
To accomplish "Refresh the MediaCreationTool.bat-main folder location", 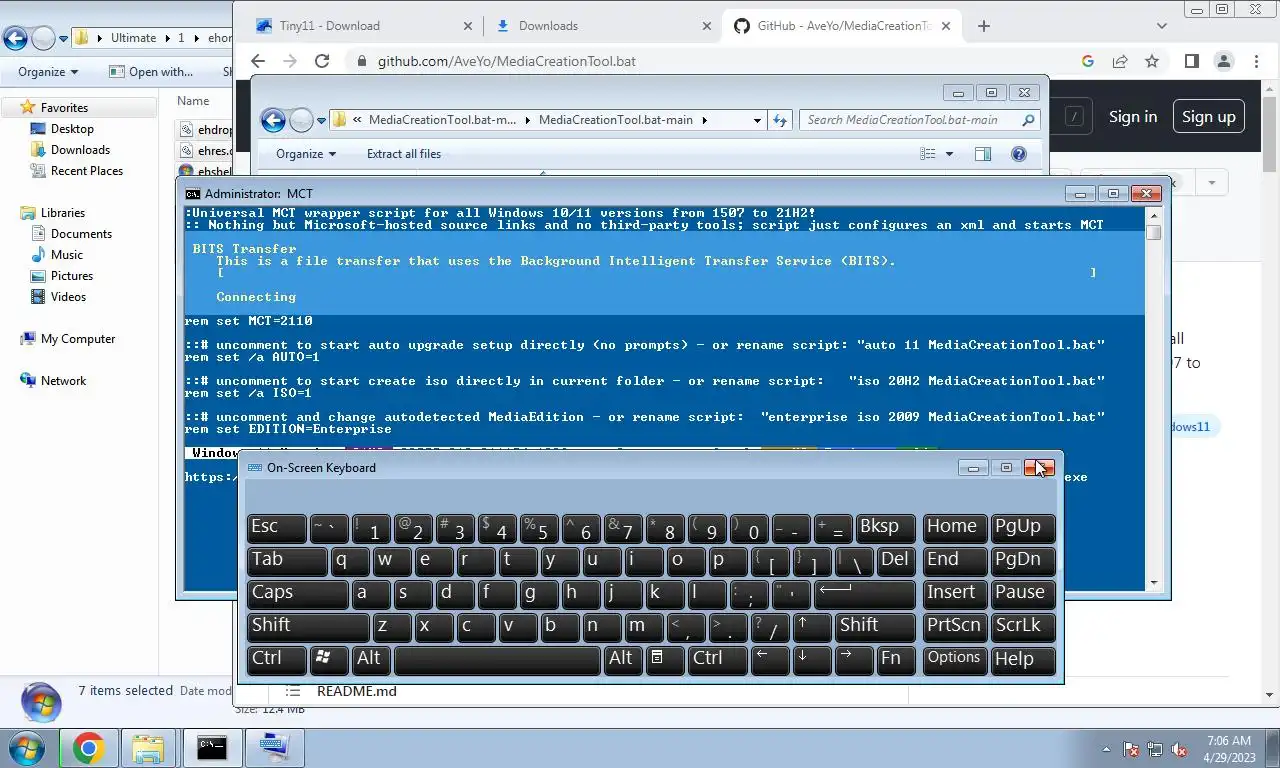I will (780, 120).
